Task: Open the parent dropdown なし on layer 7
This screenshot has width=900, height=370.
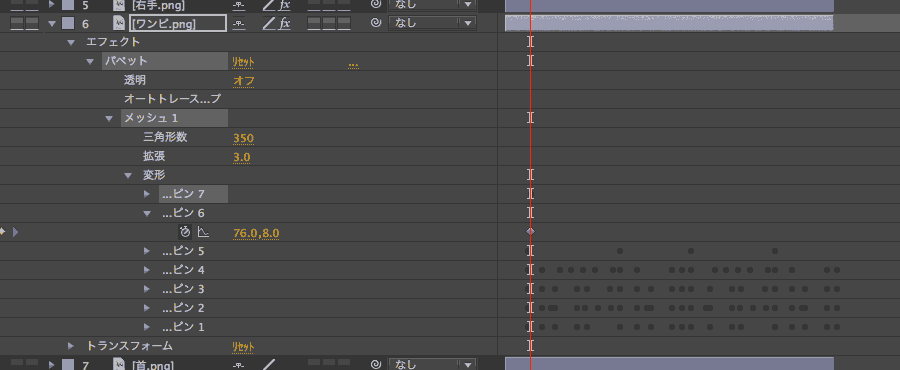Action: [432, 364]
